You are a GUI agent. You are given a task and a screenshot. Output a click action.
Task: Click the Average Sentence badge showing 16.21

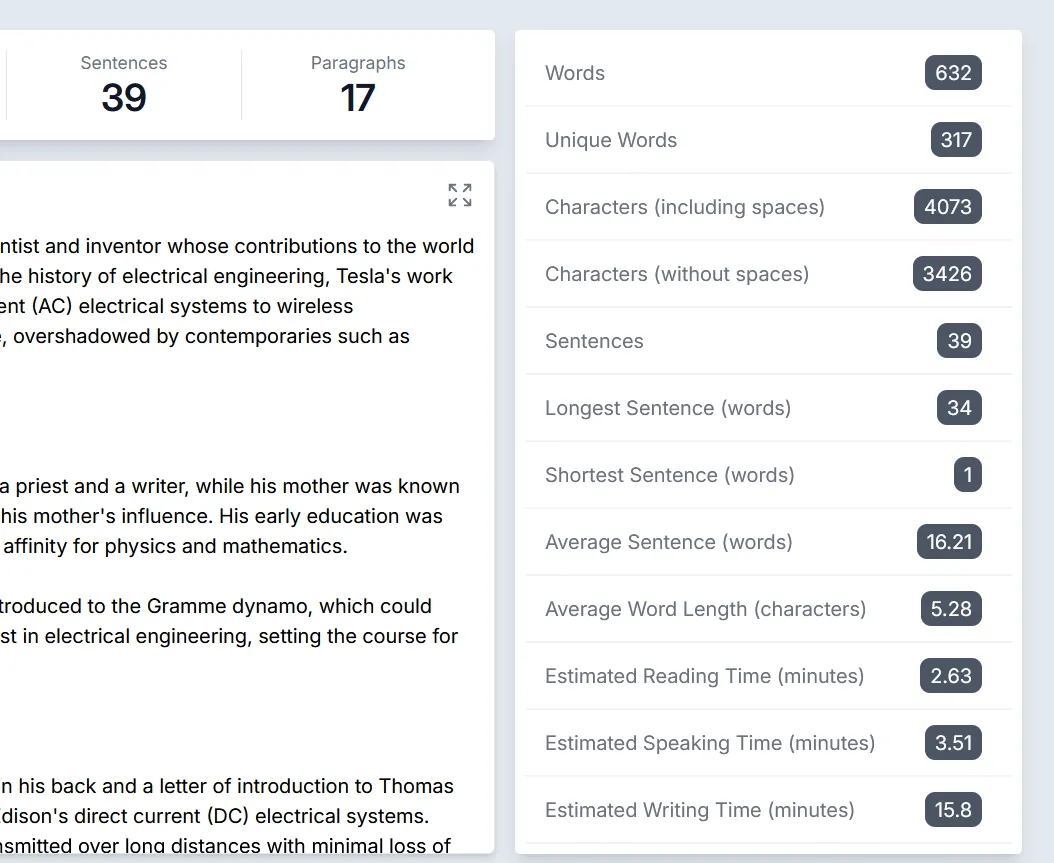coord(948,541)
